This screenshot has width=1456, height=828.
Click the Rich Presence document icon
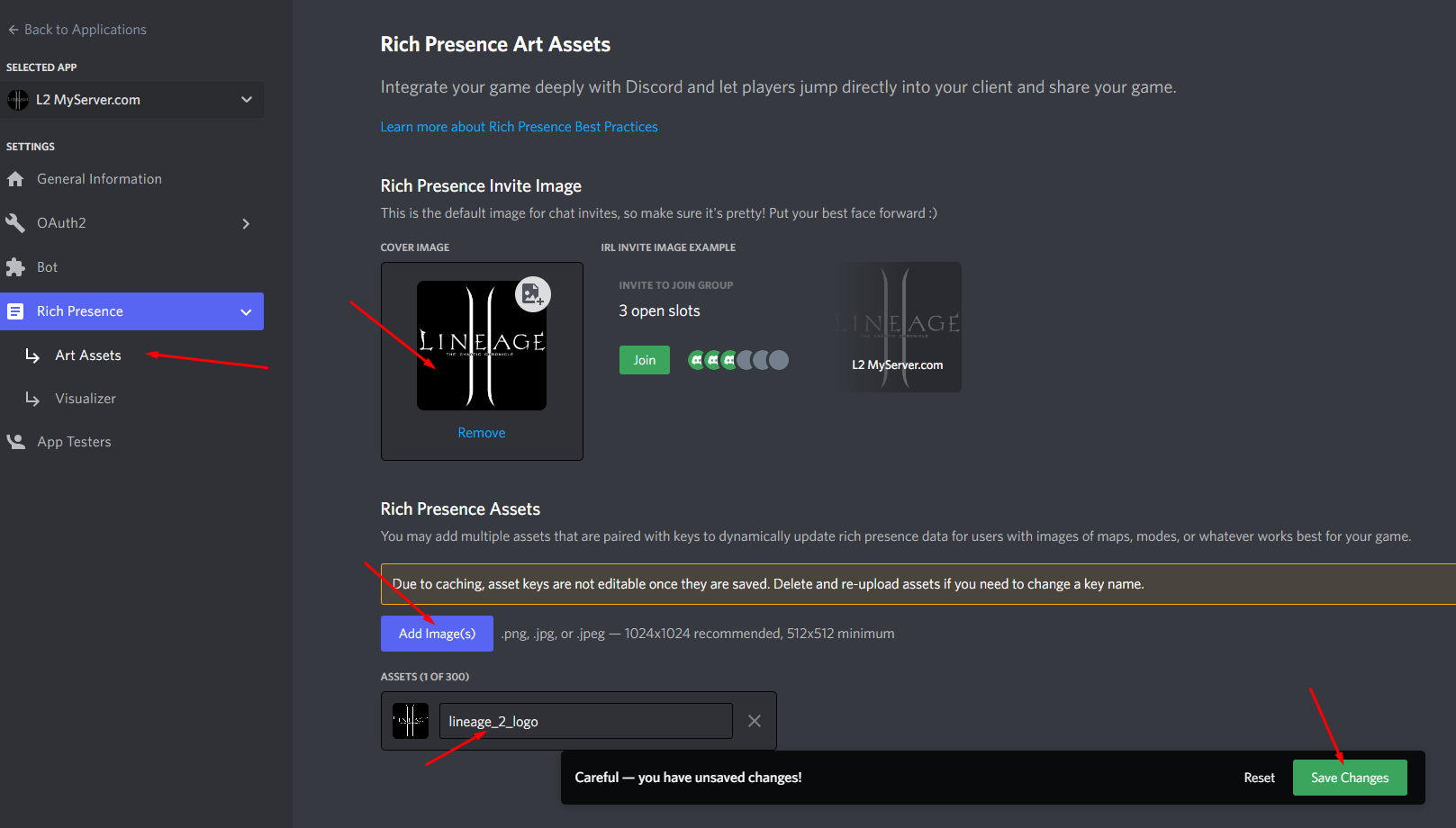tap(15, 311)
